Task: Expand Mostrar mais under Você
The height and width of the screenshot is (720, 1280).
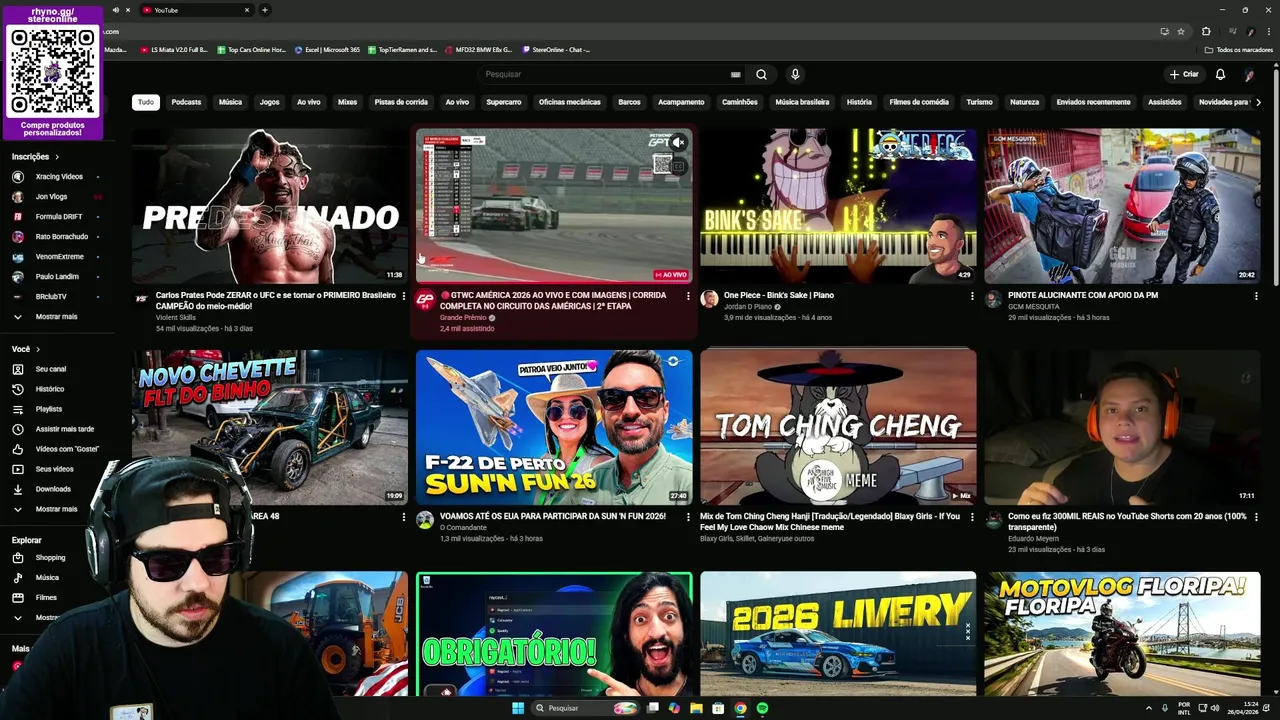Action: 55,509
